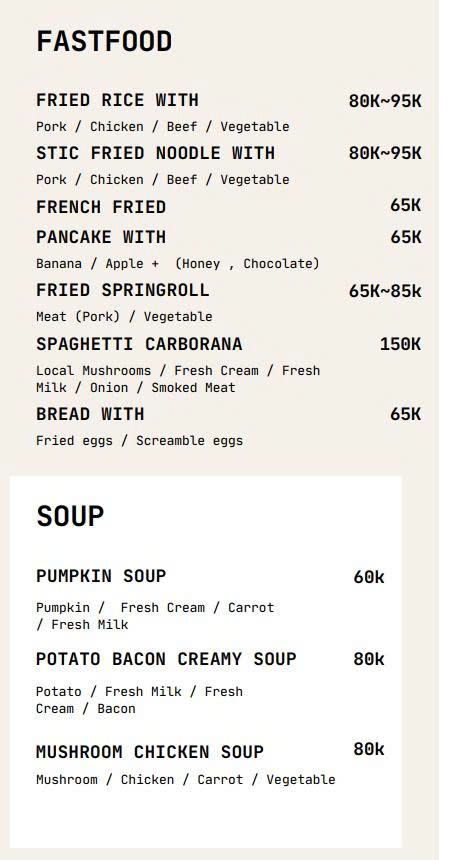Click the Springroll 65K~85k price
The image size is (449, 860).
(385, 291)
